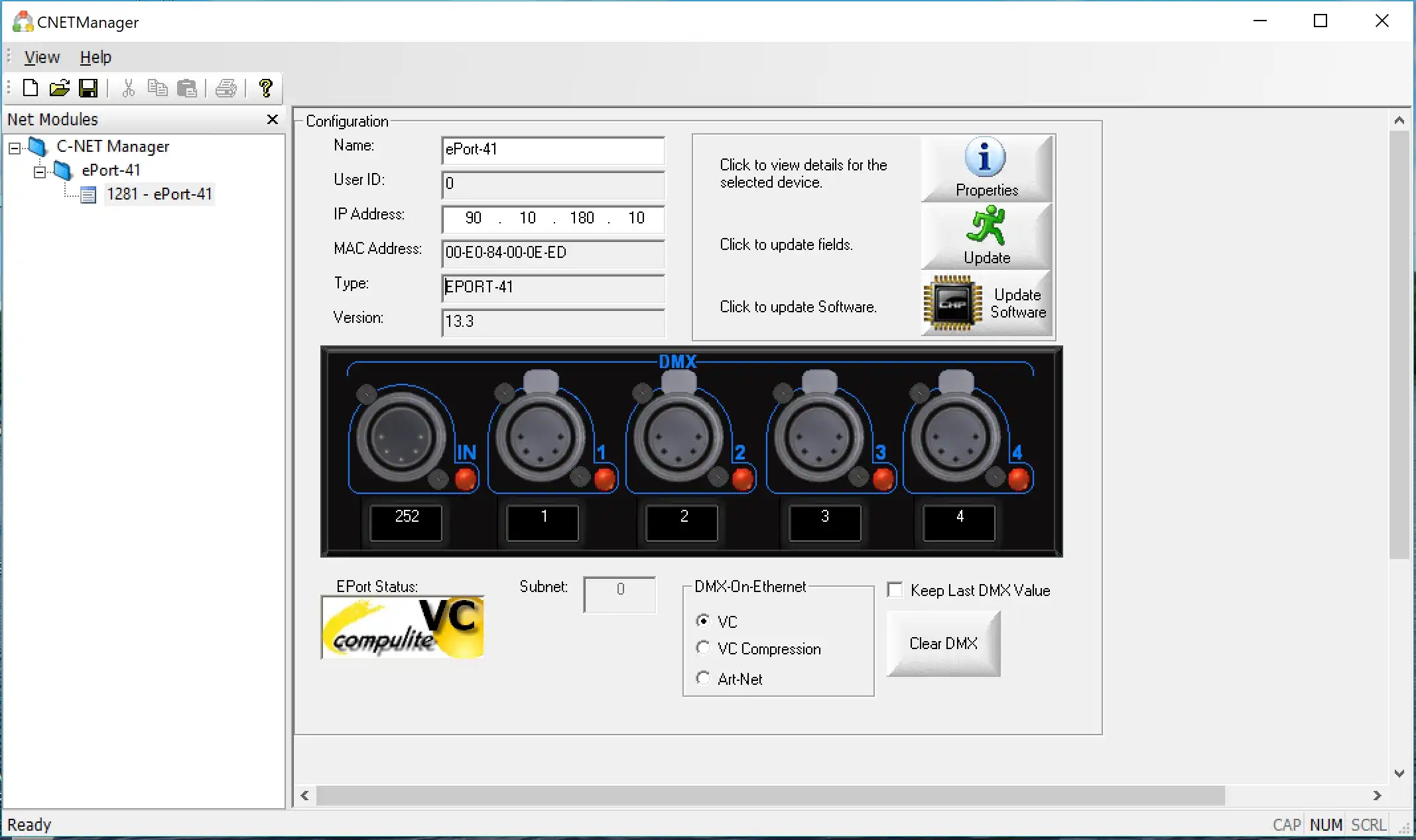Click the User ID input field
The image size is (1416, 840).
[553, 184]
